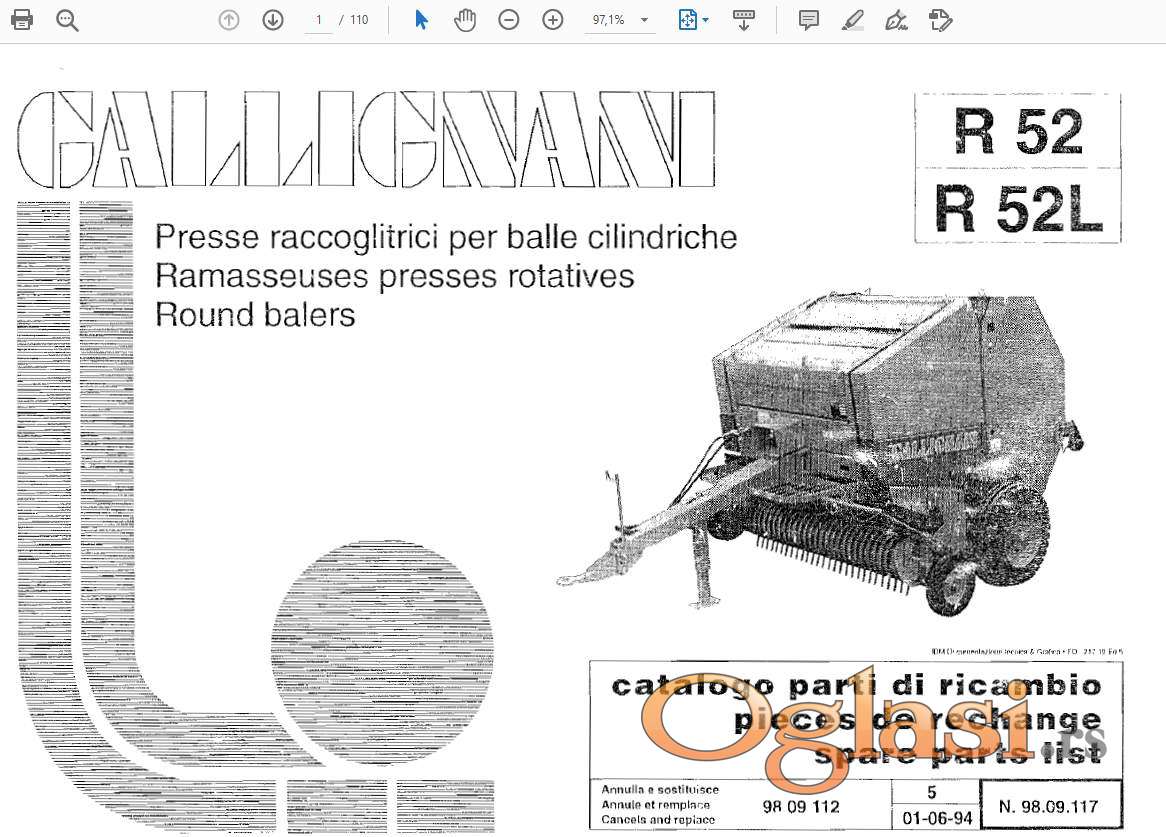Click the date 01-06-94

pos(937,818)
